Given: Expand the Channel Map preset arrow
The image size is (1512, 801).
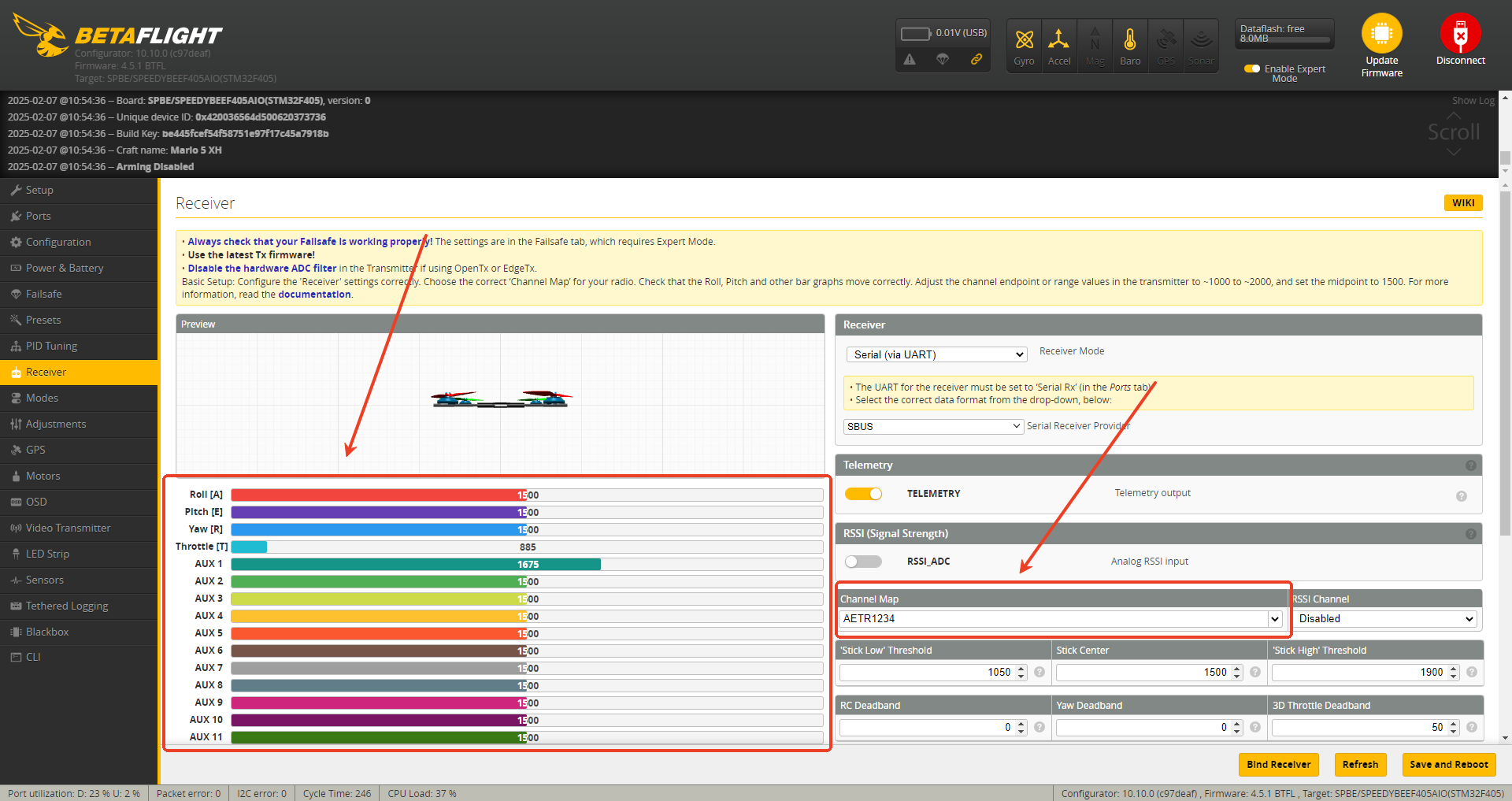Looking at the screenshot, I should click(x=1275, y=619).
